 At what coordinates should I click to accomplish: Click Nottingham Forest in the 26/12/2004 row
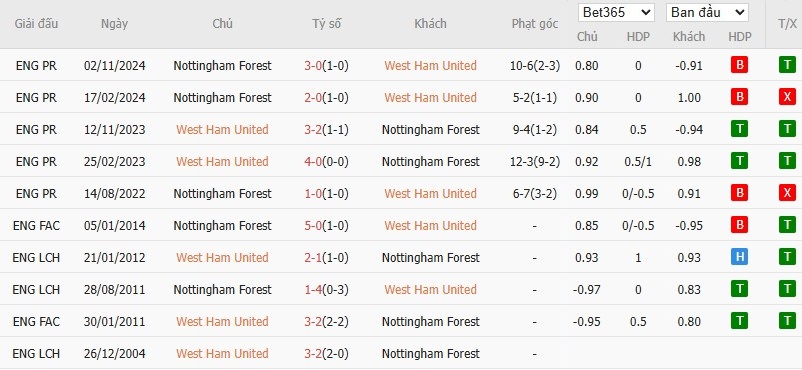point(431,354)
